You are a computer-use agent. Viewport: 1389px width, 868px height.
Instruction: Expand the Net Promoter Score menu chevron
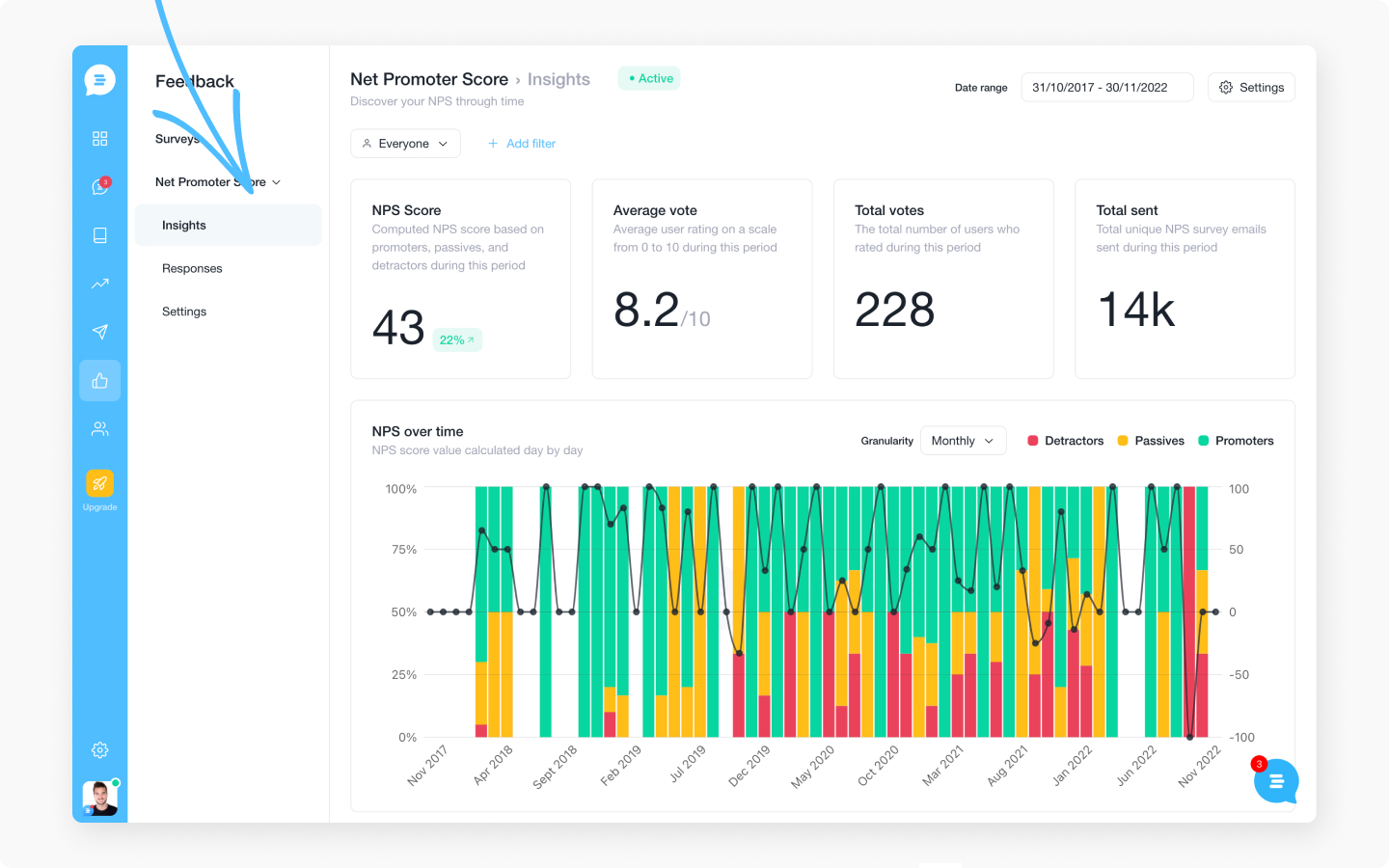[x=277, y=182]
